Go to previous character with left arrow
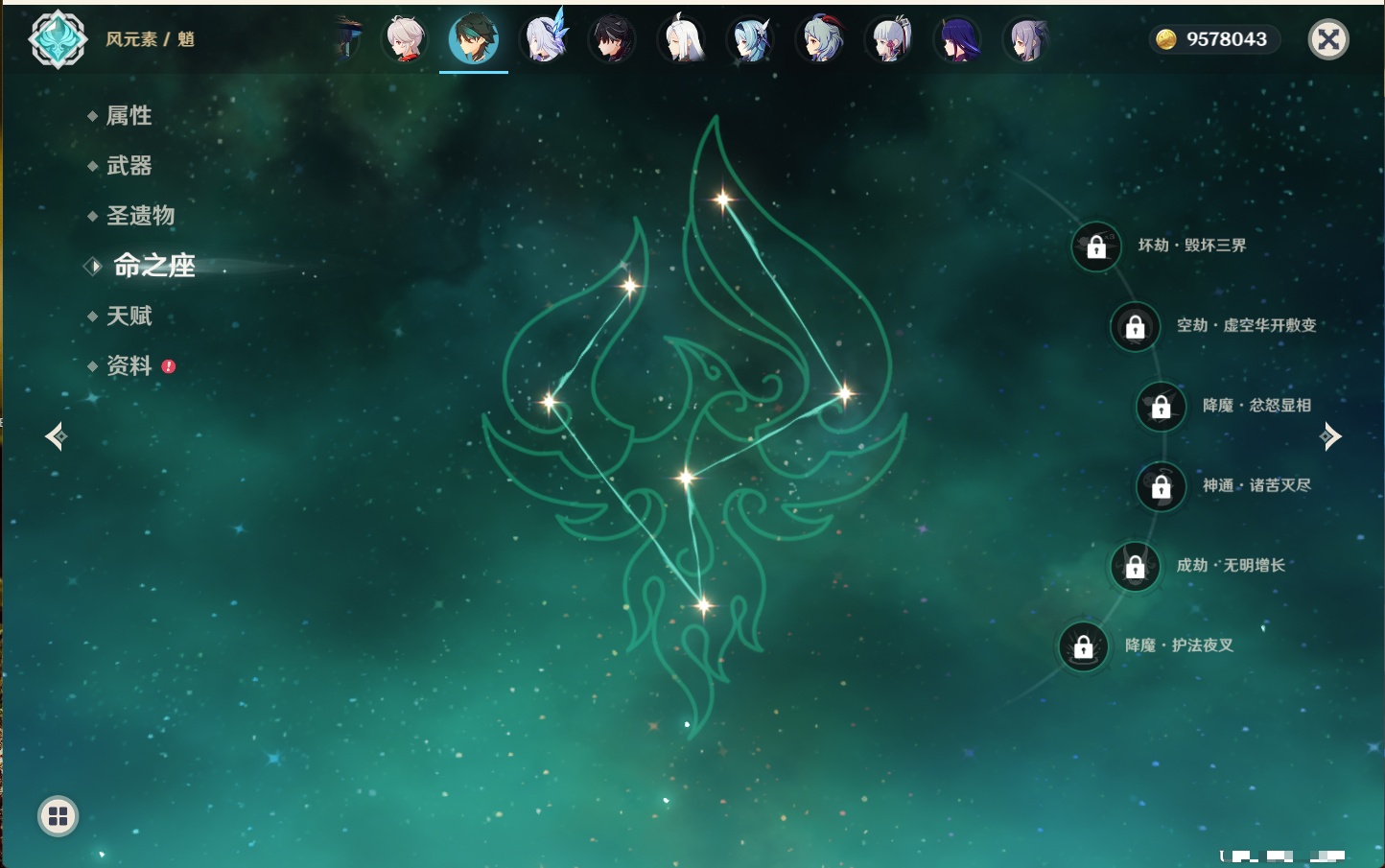The width and height of the screenshot is (1385, 868). coord(56,436)
